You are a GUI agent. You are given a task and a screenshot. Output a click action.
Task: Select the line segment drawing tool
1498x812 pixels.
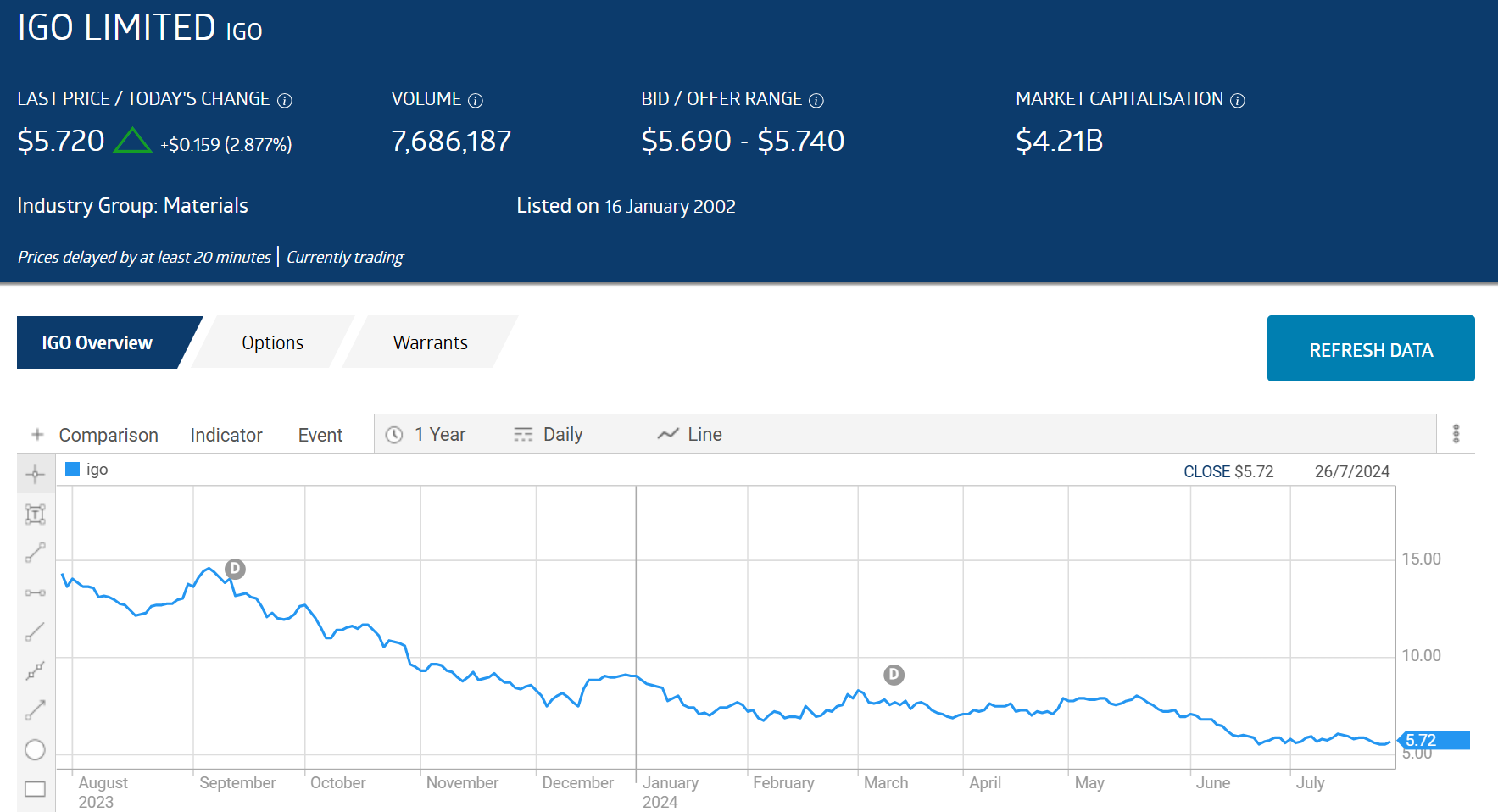tap(35, 553)
